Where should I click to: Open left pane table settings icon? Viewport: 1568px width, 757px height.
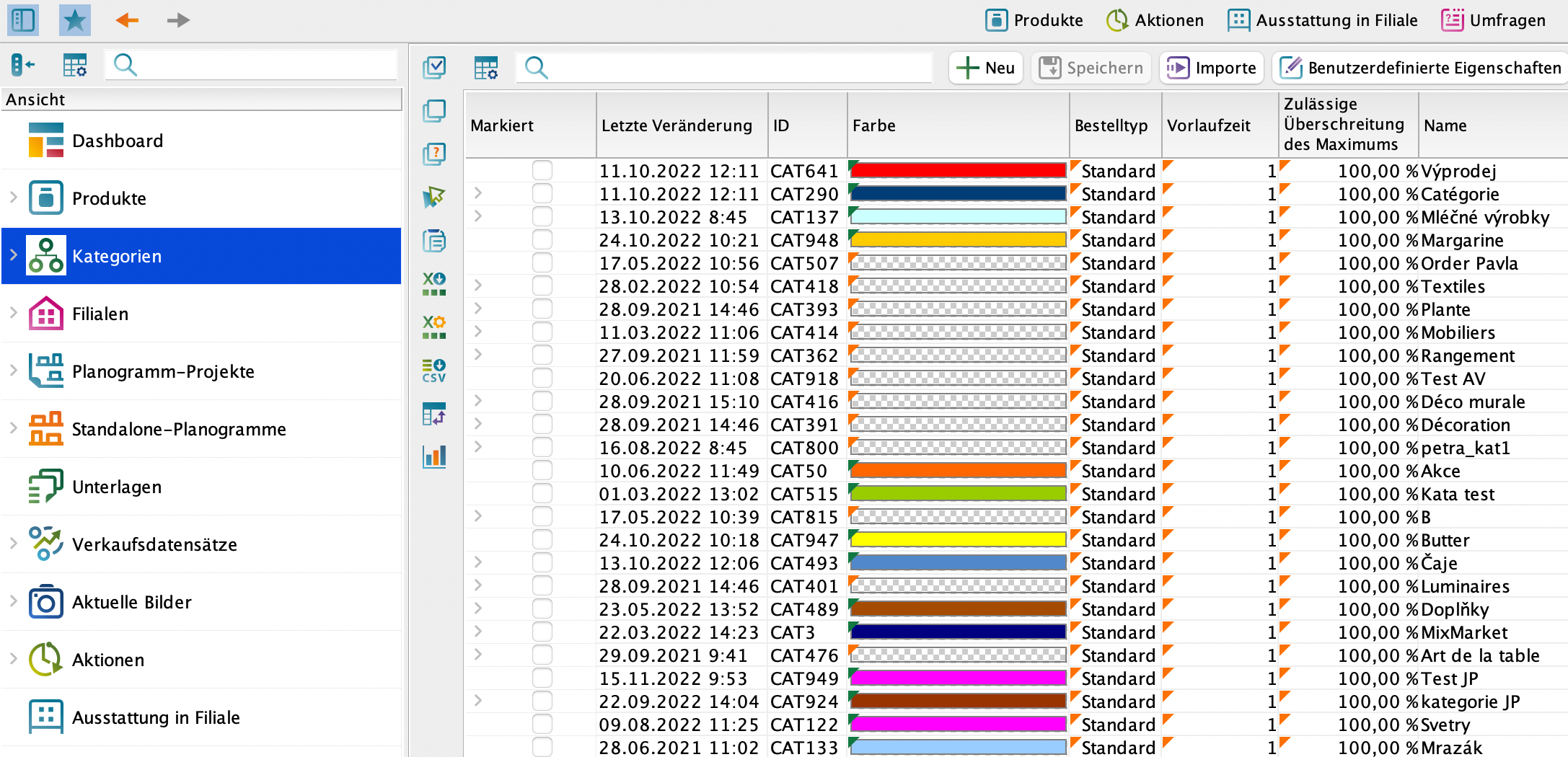74,66
